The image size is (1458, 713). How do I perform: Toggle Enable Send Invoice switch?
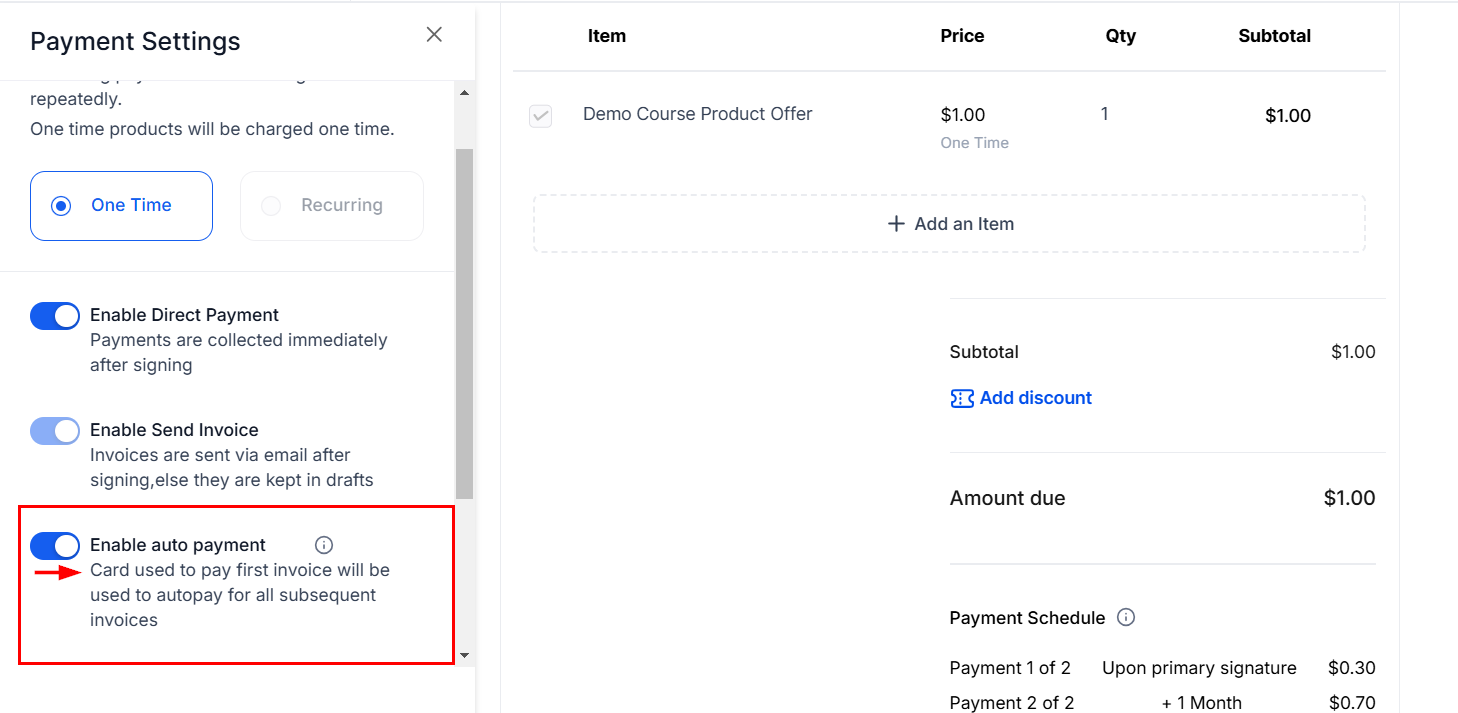click(55, 431)
